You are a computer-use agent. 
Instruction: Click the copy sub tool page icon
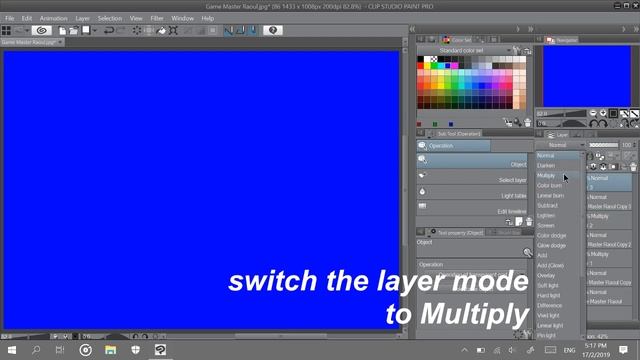(x=519, y=222)
